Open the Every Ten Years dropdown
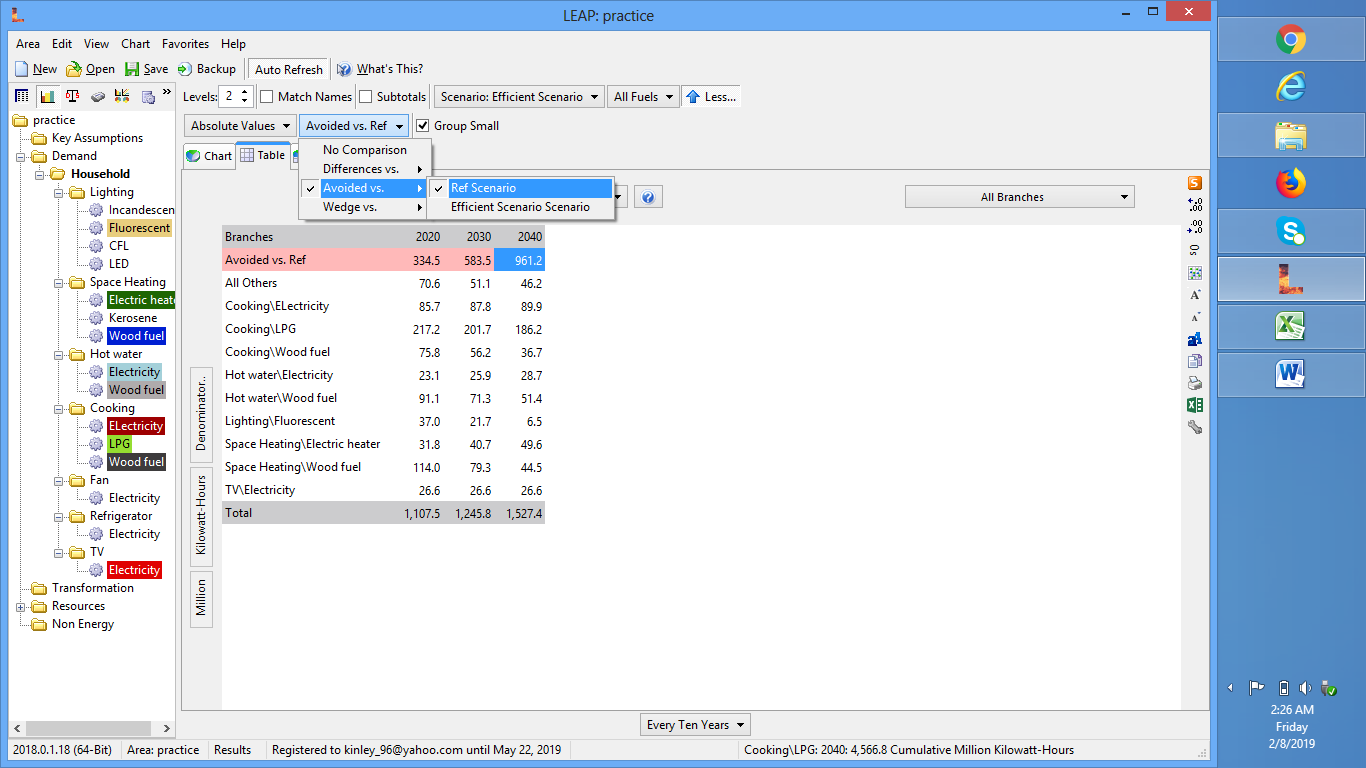 click(695, 725)
